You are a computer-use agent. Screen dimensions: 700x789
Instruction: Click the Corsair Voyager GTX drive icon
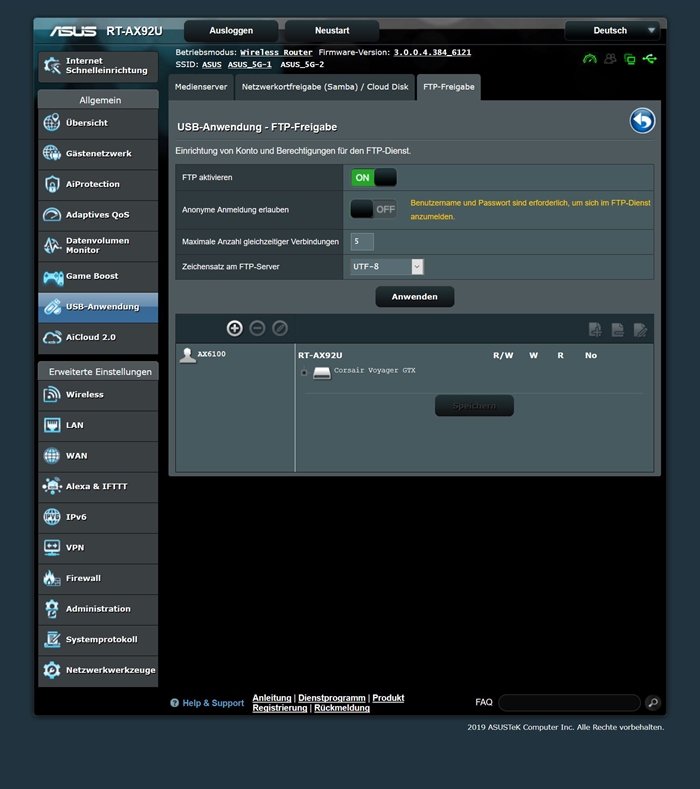click(x=322, y=372)
